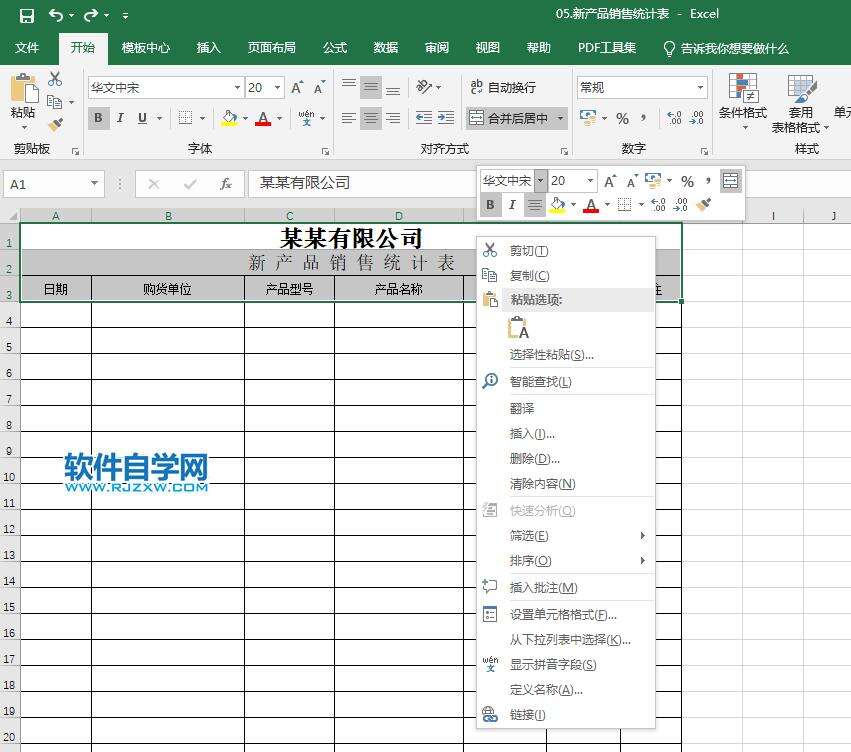The height and width of the screenshot is (752, 851).
Task: Open fill color dropdown arrow in ribbon
Action: (x=245, y=118)
